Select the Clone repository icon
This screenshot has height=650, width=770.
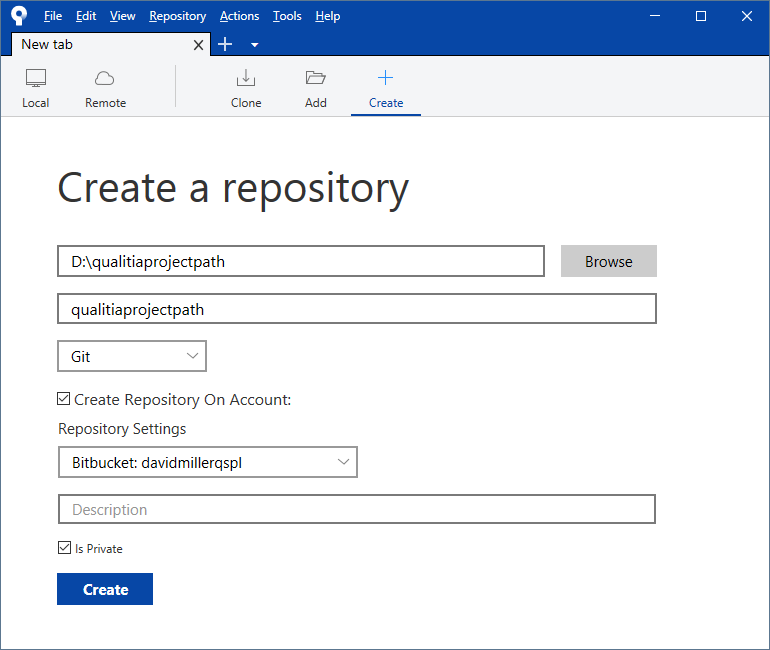point(246,79)
